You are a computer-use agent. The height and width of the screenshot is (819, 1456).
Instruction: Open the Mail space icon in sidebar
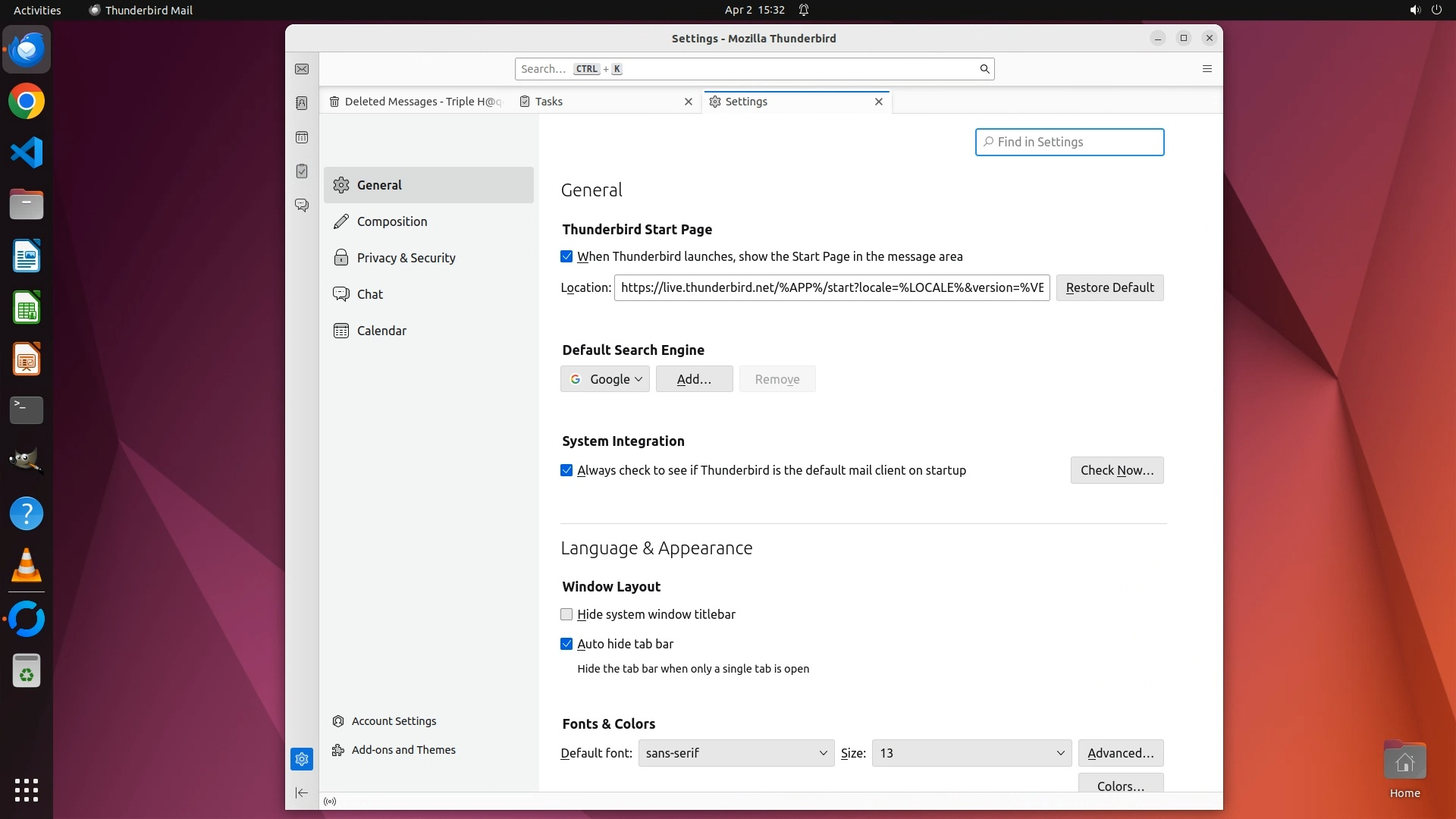click(302, 69)
